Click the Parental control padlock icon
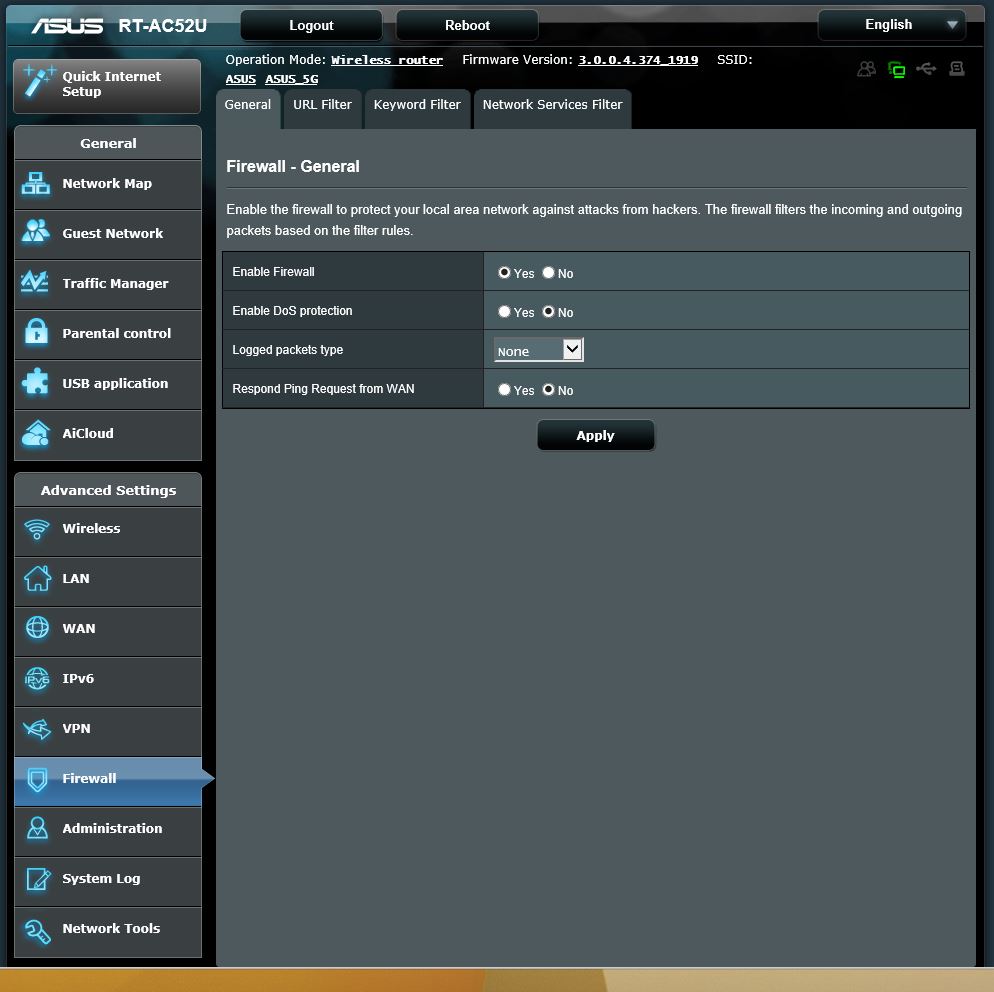Image resolution: width=994 pixels, height=992 pixels. click(36, 332)
